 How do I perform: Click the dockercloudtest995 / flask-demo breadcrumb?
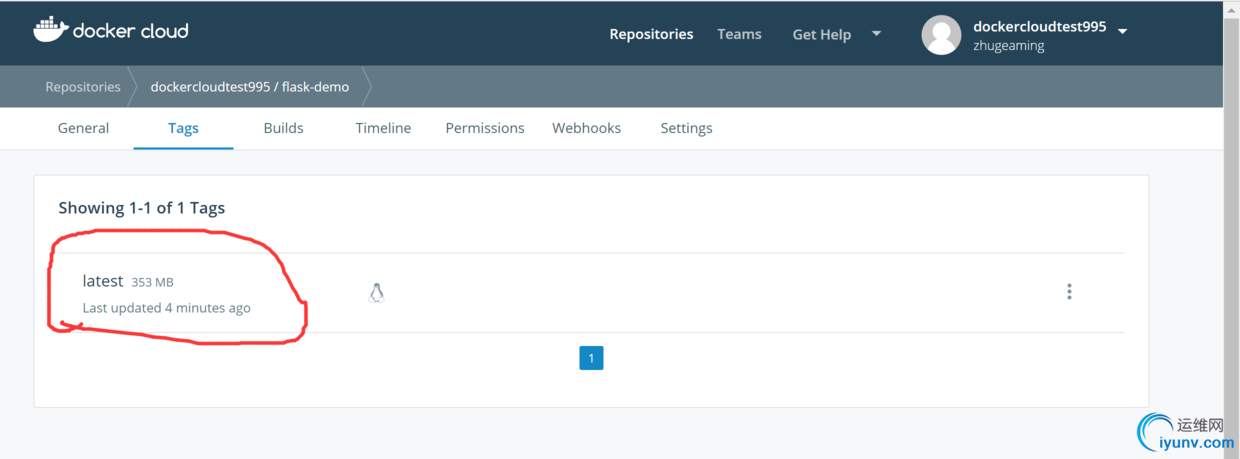click(250, 87)
